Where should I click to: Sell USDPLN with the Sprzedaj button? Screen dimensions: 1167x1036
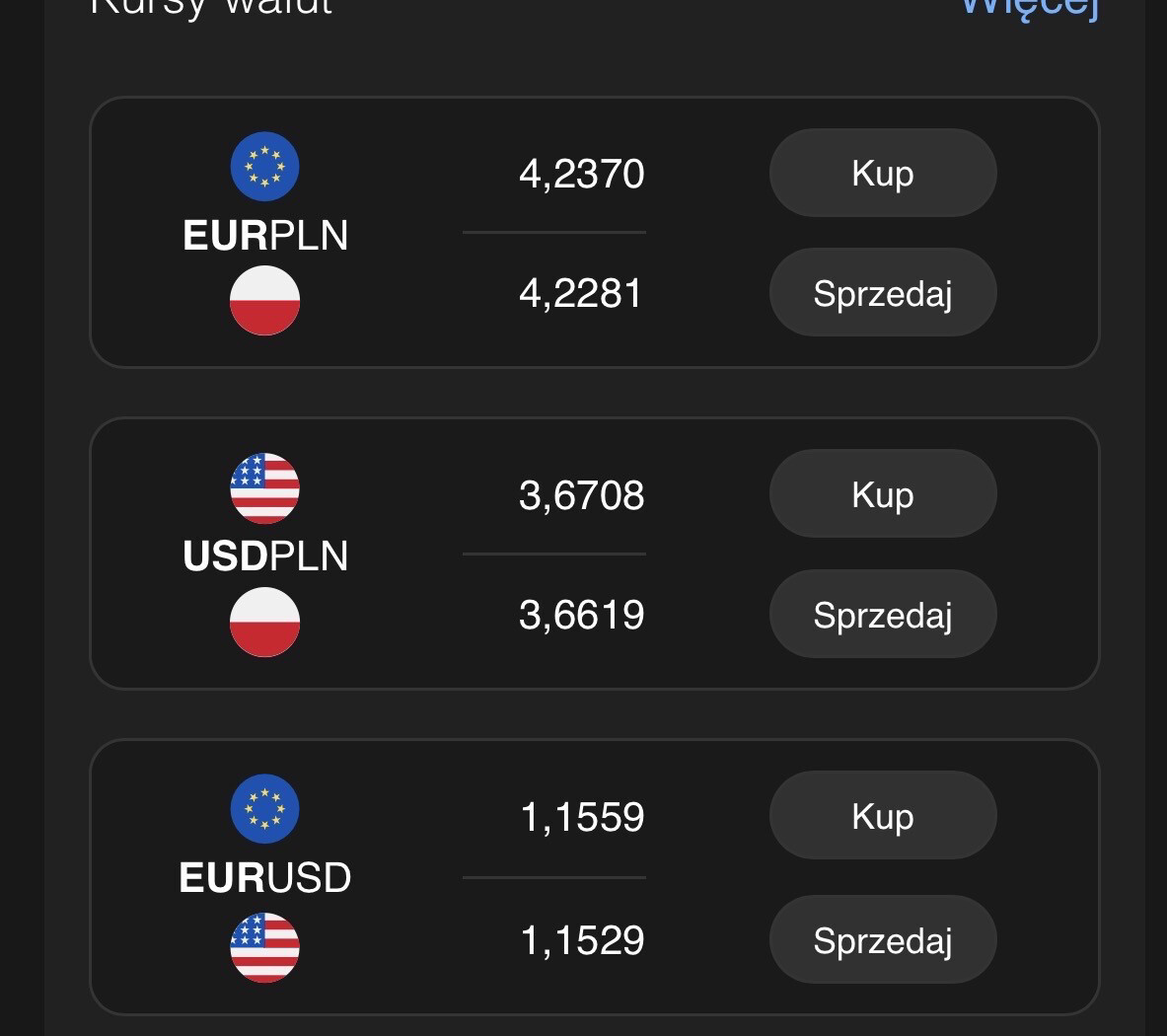click(x=883, y=615)
